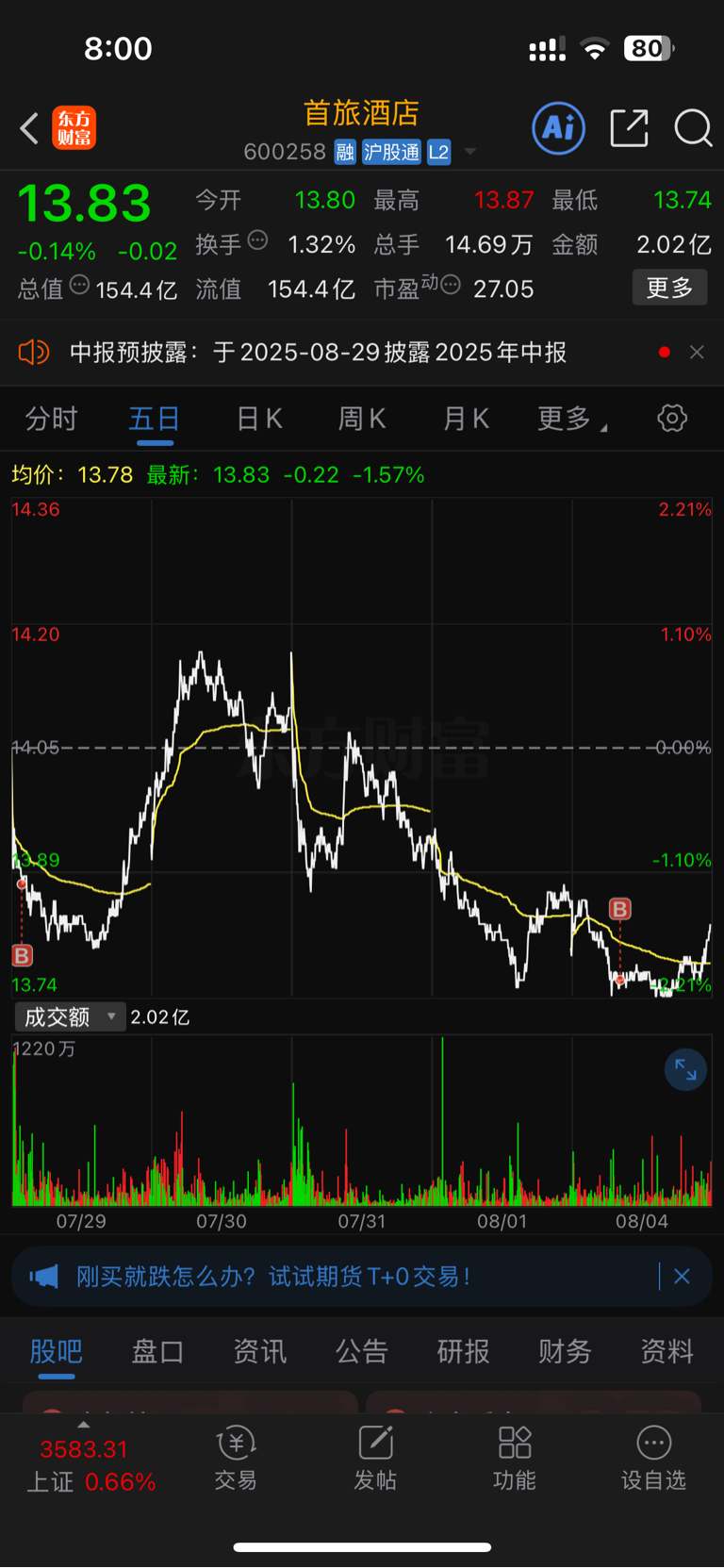Tap the 总手 14.69万 value
The width and height of the screenshot is (724, 1568).
488,245
